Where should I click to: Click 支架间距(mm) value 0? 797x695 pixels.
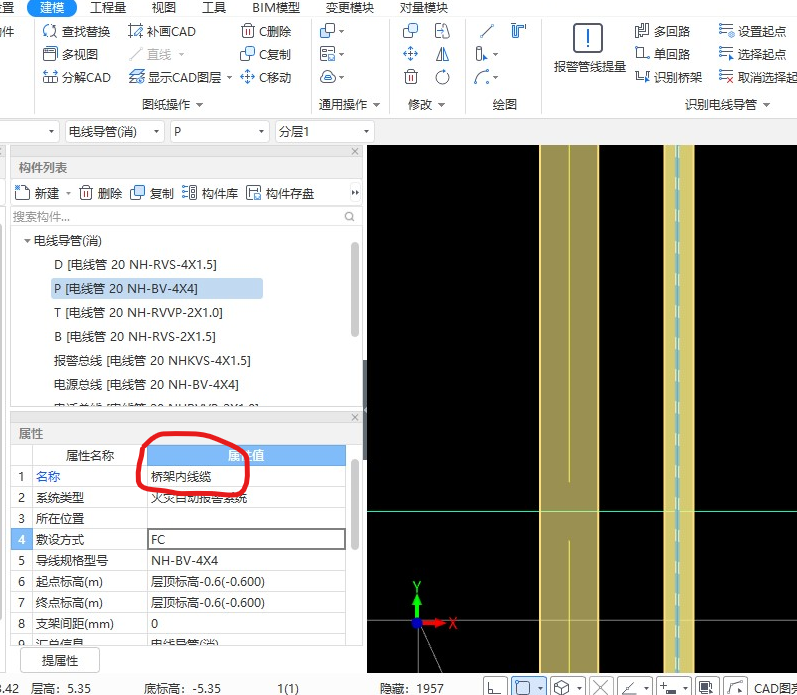click(247, 623)
